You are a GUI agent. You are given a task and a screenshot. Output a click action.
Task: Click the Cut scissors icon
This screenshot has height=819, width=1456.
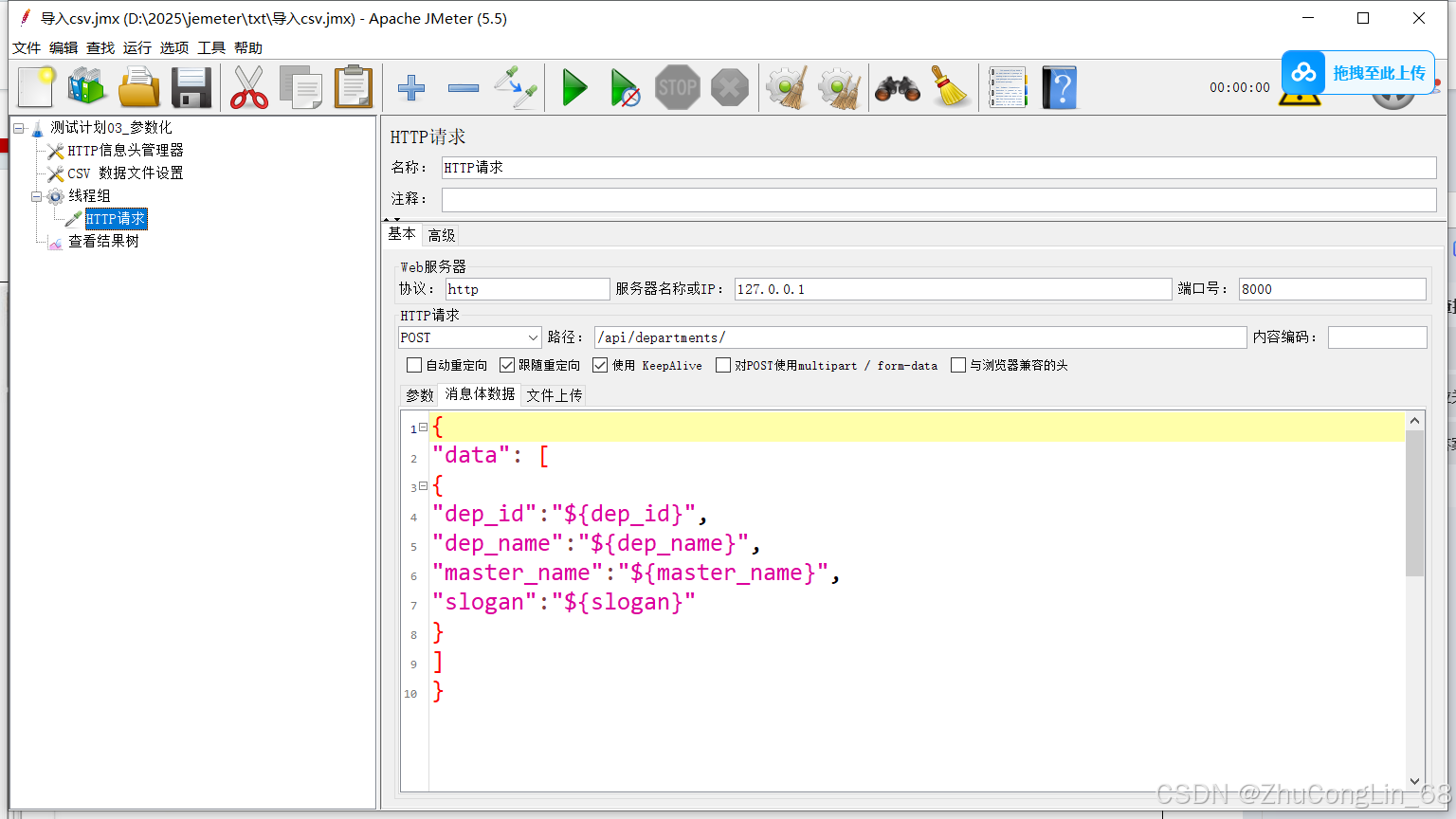pos(249,87)
